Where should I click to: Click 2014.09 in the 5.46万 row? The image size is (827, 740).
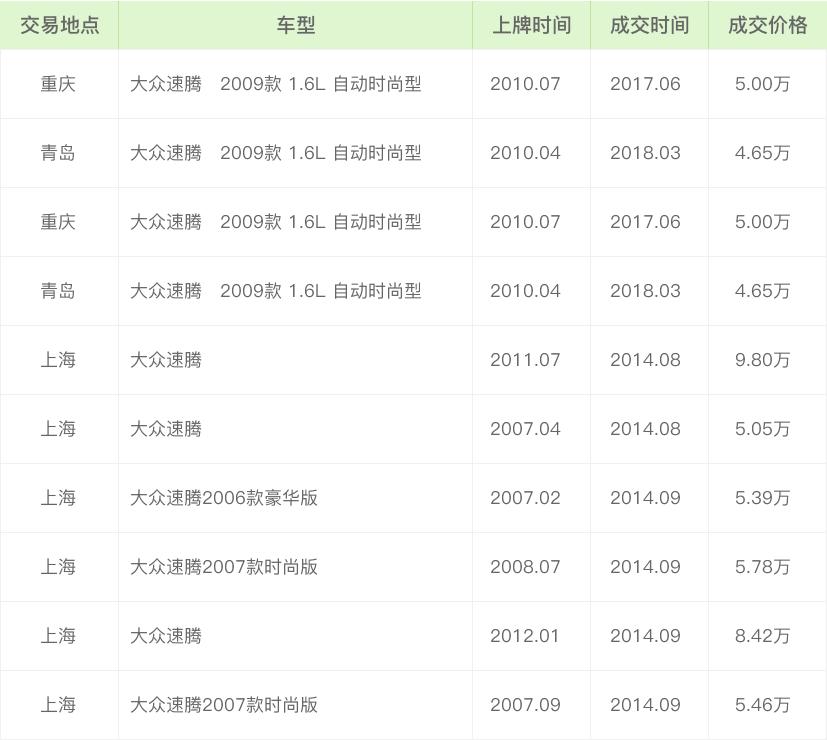pos(645,705)
